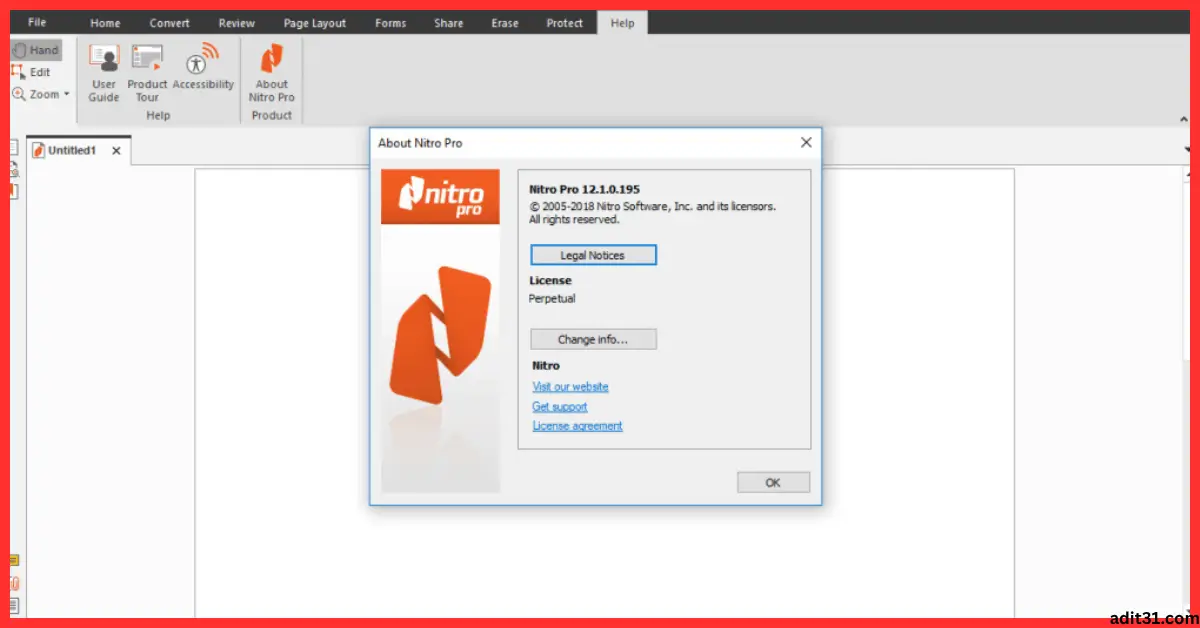1200x628 pixels.
Task: Expand the Zoom tool dropdown arrow
Action: pos(66,94)
